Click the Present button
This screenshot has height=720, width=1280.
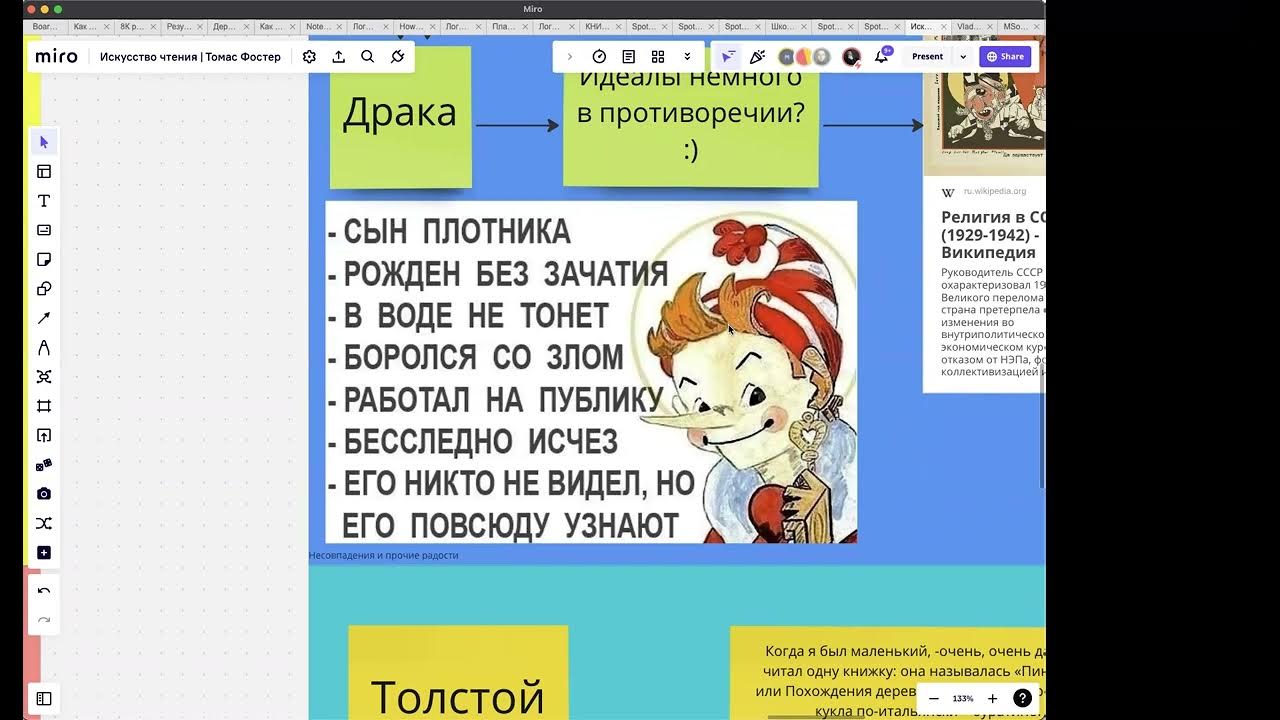[x=927, y=57]
